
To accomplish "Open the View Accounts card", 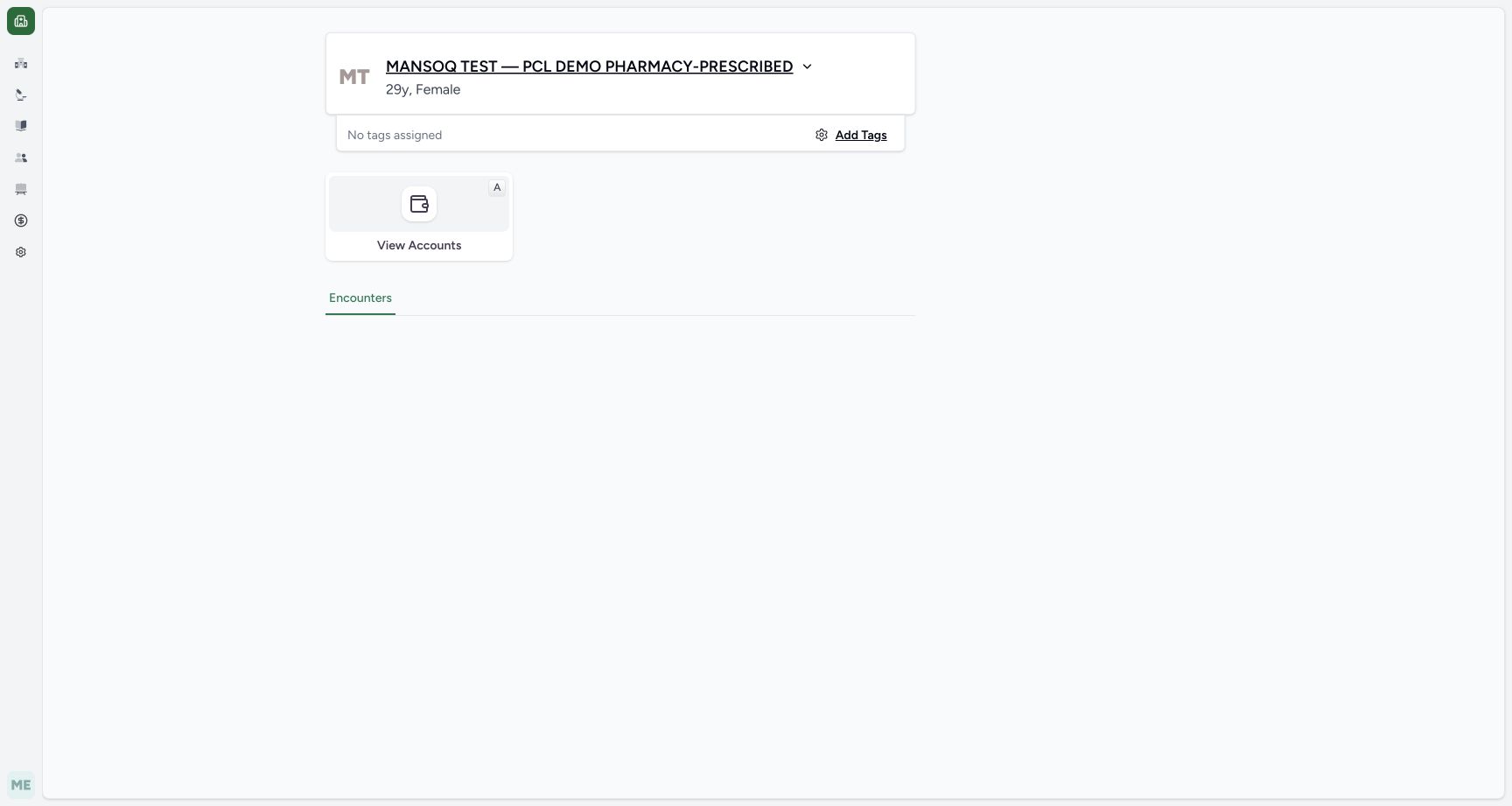I will [x=419, y=216].
